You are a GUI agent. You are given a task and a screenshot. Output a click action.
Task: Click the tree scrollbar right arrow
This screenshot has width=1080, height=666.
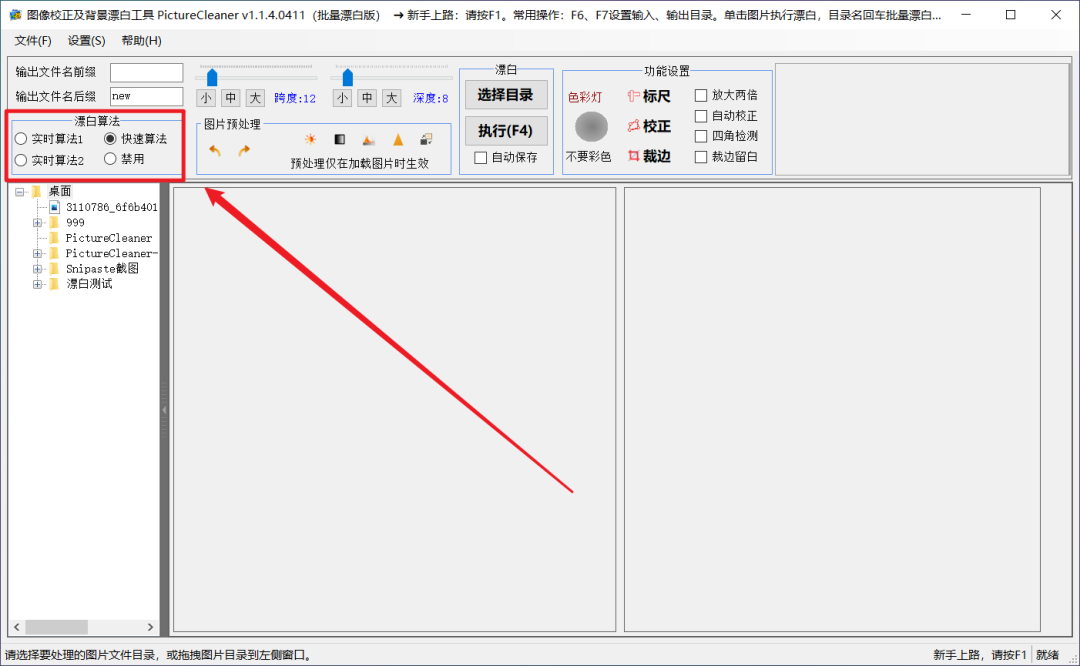[150, 627]
